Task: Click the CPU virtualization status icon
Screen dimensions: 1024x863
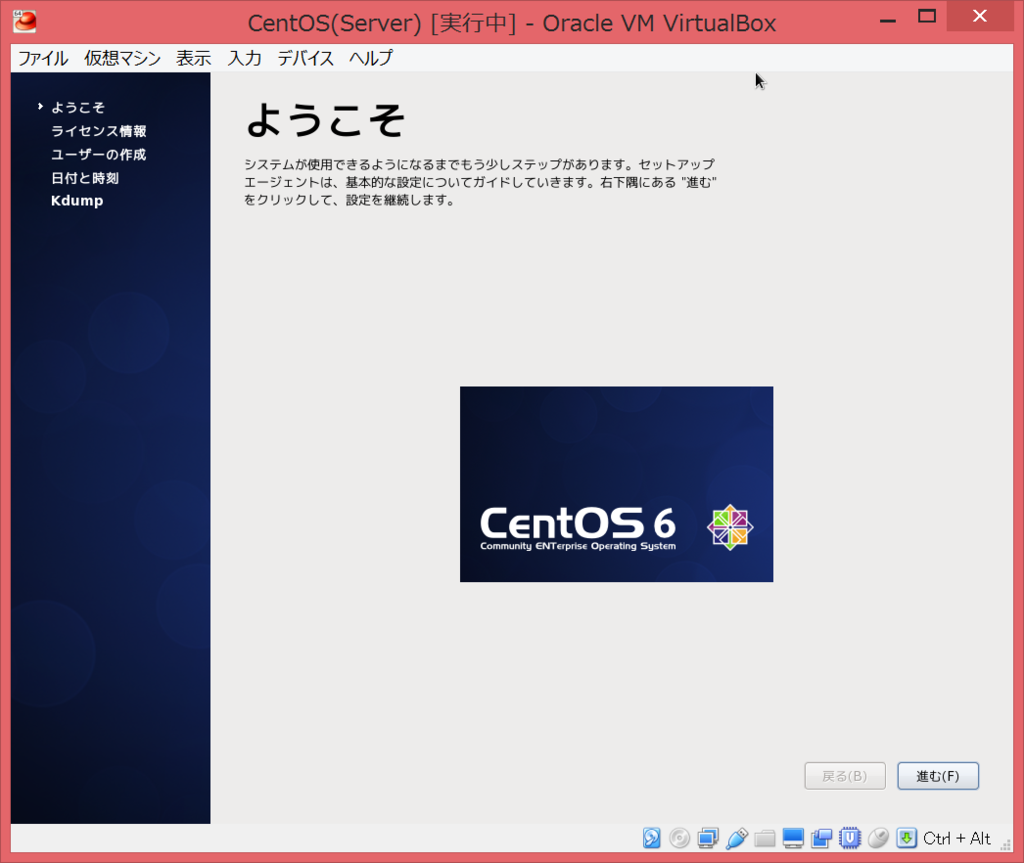Action: click(x=850, y=838)
